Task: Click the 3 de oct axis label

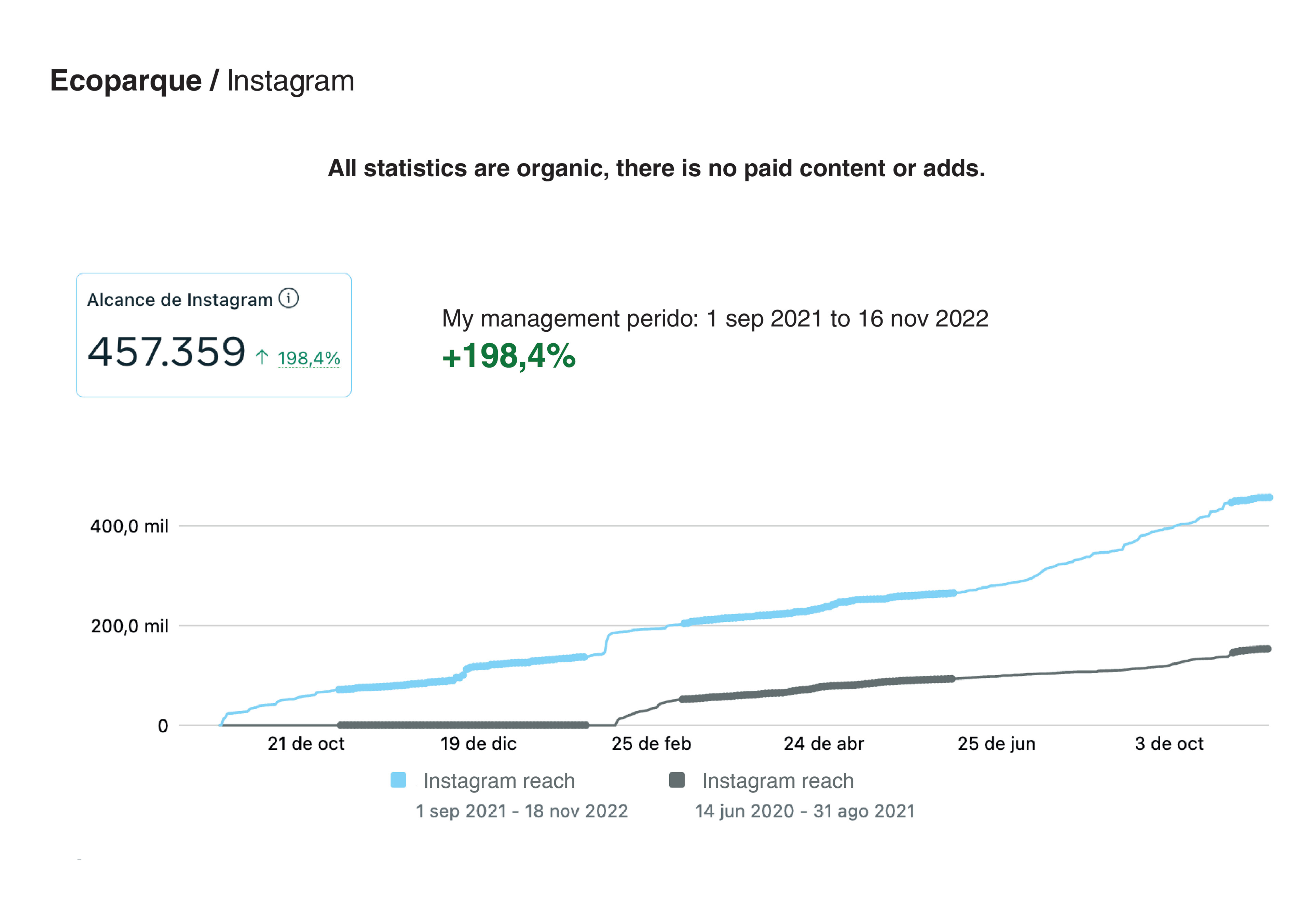Action: [1169, 743]
